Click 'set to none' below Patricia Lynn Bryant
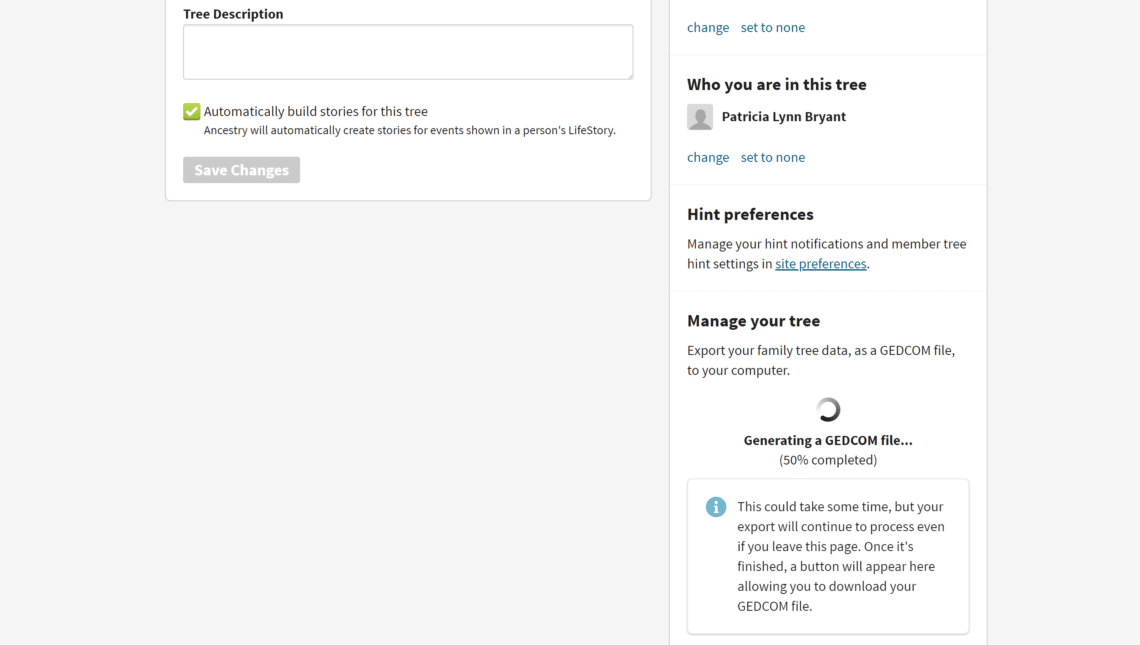This screenshot has height=645, width=1140. [773, 157]
